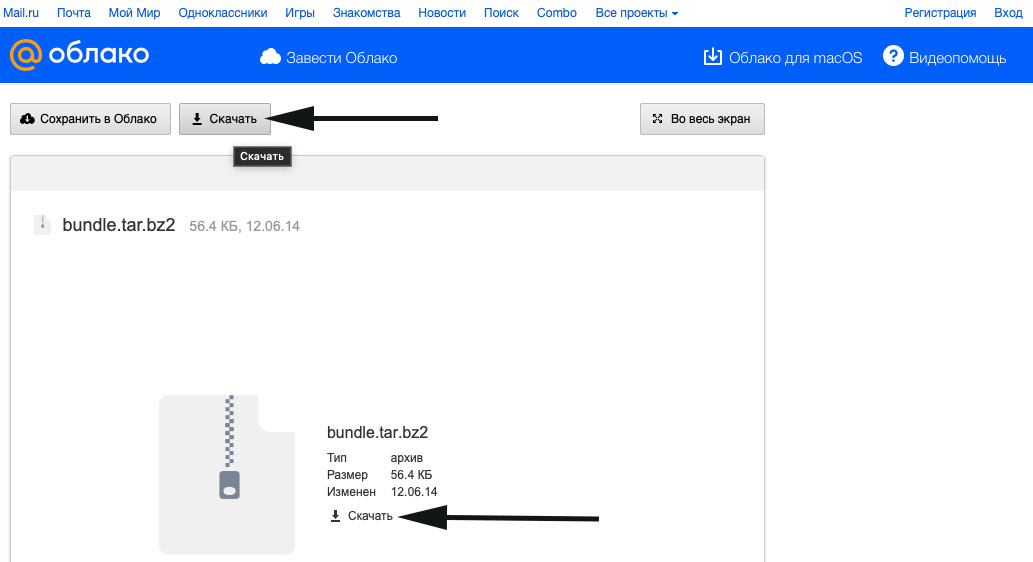
Task: Click the large zipper archive thumbnail
Action: pyautogui.click(x=227, y=474)
